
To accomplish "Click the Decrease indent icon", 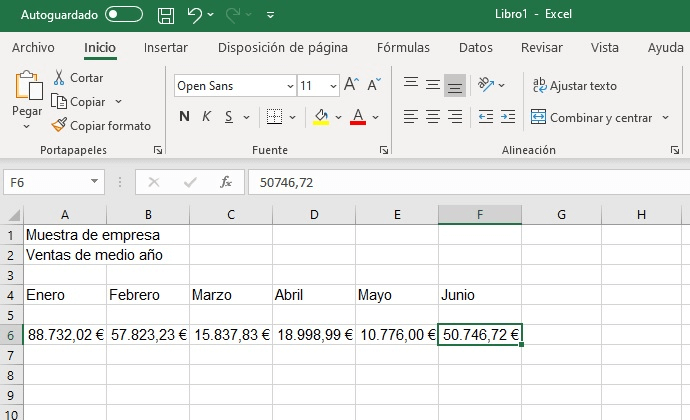I will click(486, 117).
